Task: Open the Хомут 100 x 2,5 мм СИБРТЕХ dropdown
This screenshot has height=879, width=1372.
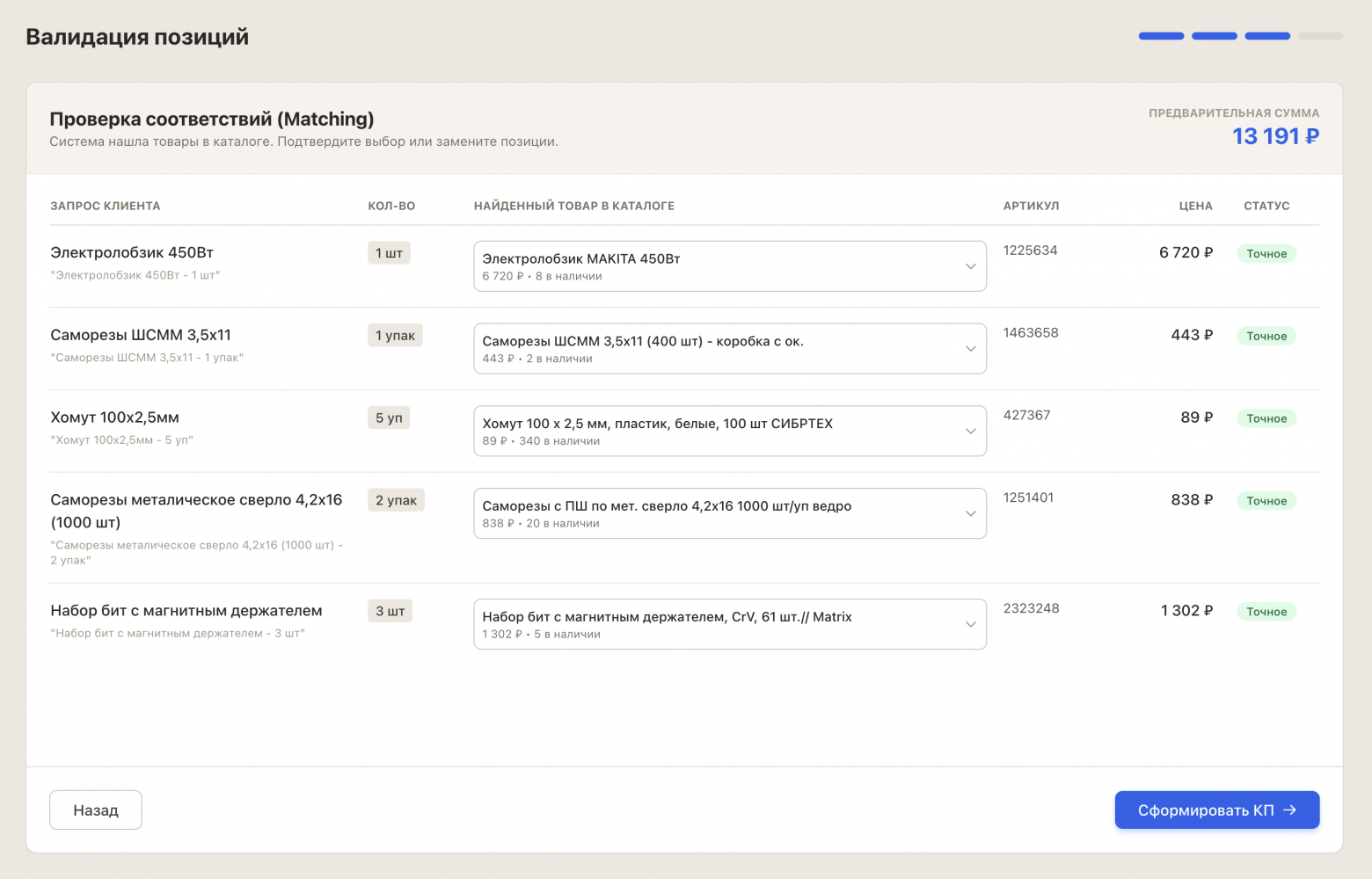Action: [x=730, y=431]
